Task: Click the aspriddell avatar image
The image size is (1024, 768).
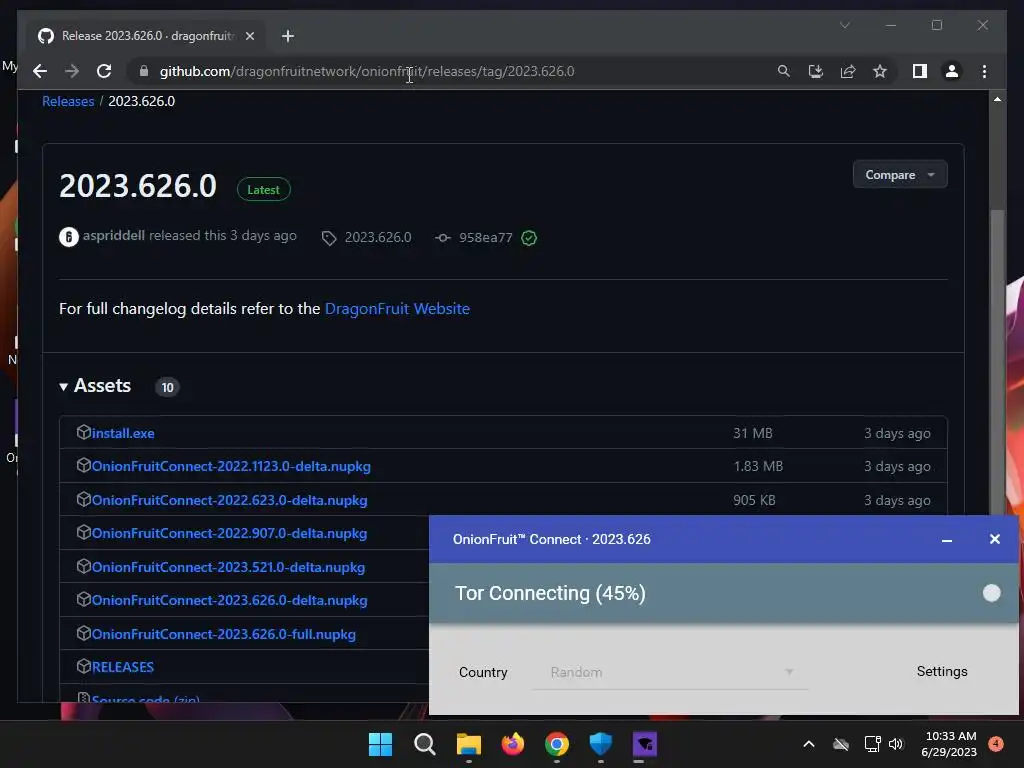Action: coord(69,236)
